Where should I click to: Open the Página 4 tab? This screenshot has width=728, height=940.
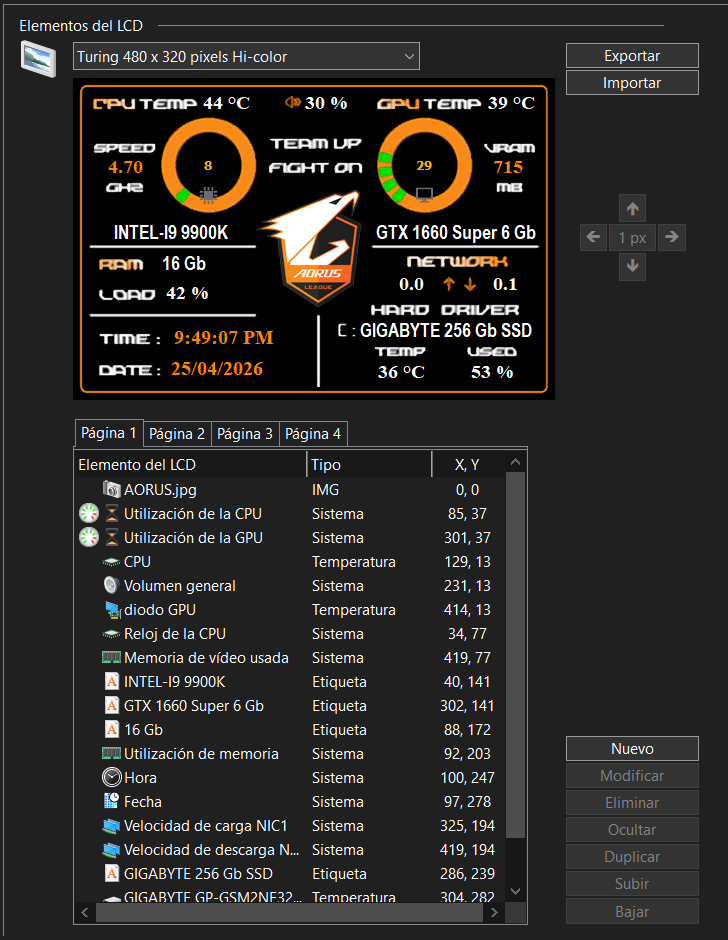coord(313,434)
